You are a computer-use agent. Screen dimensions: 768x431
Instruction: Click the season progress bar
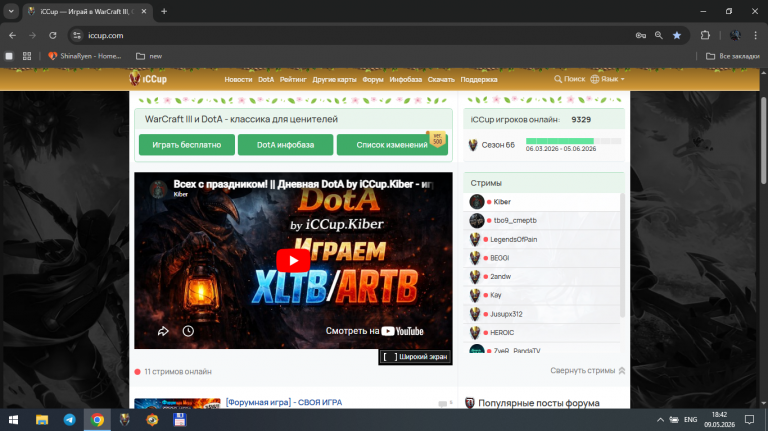573,141
